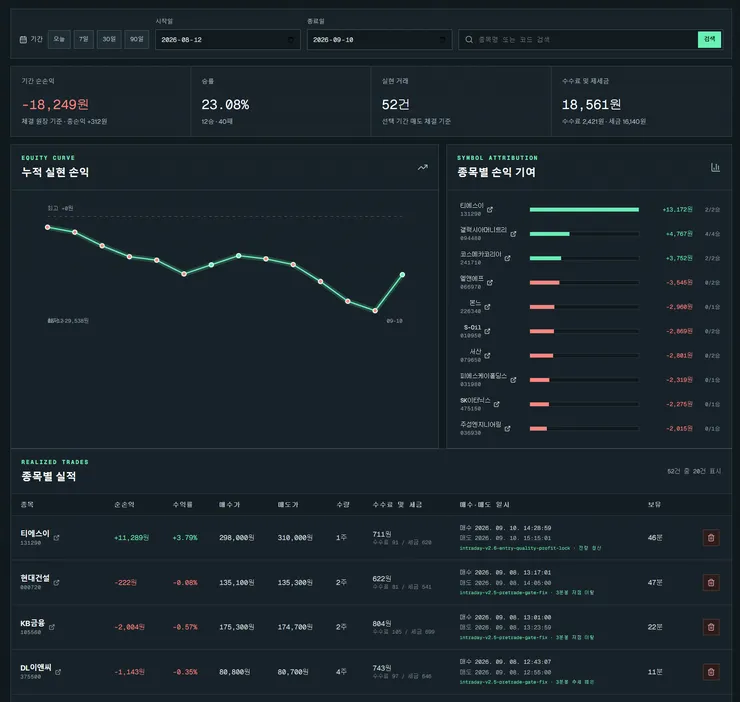Click the 18,561원 fees and taxes value
The width and height of the screenshot is (740, 702).
coord(591,104)
